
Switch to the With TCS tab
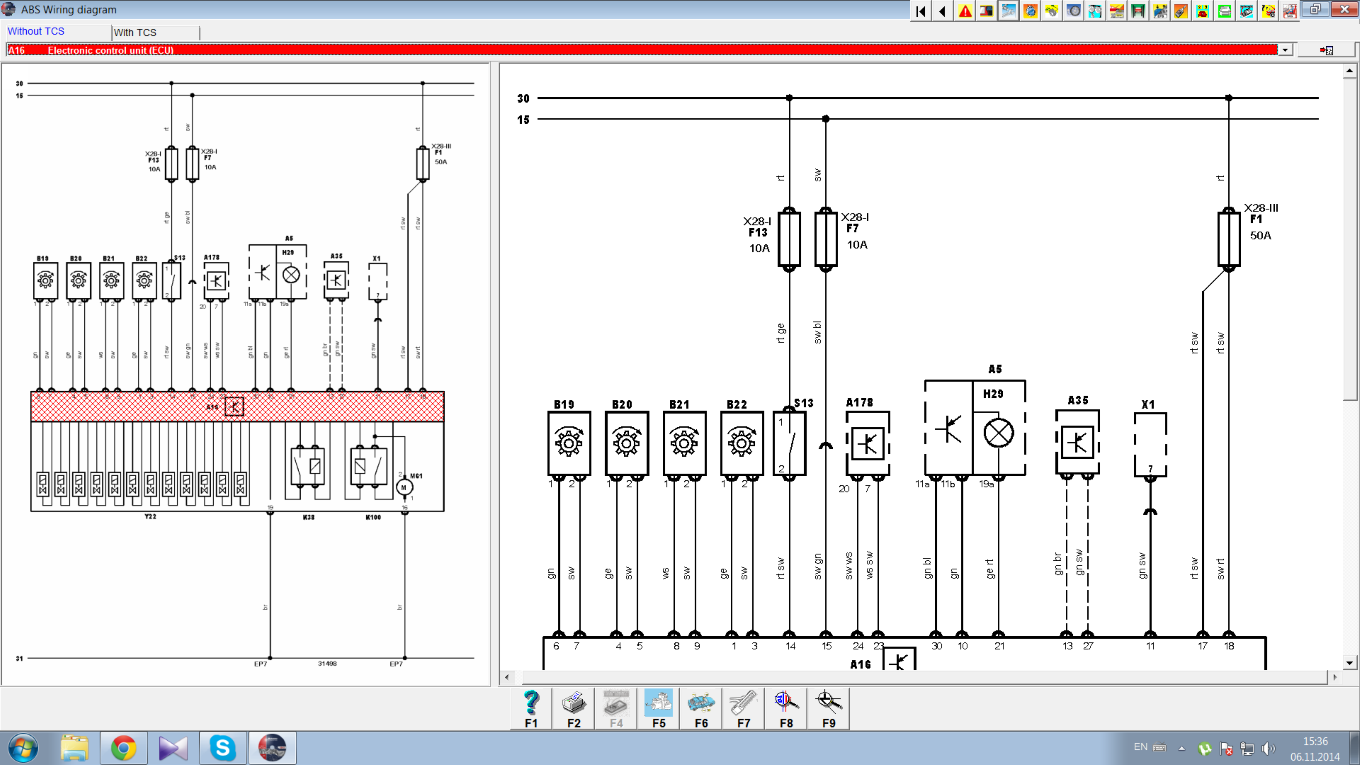tap(135, 32)
